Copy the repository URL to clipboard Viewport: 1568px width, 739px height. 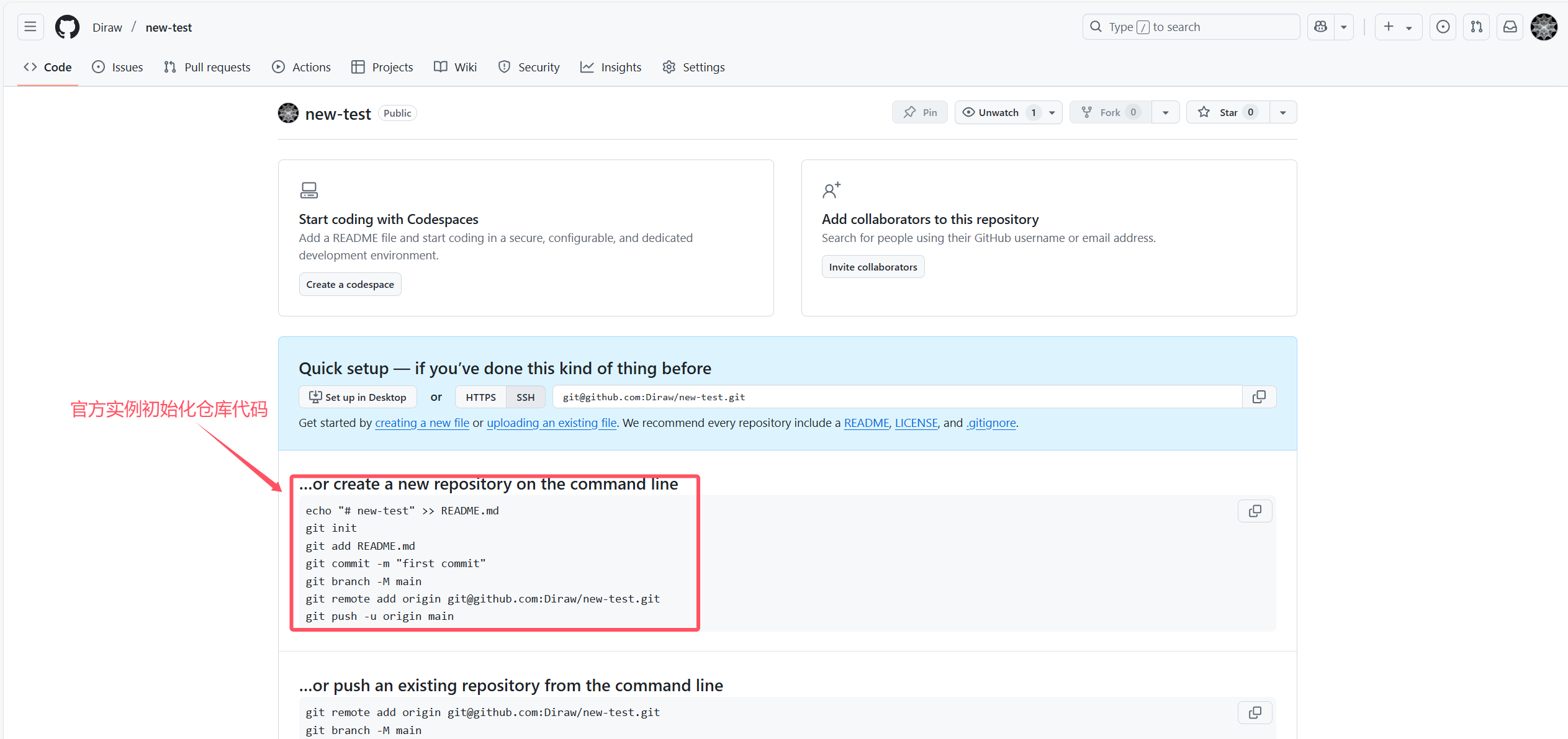1259,397
